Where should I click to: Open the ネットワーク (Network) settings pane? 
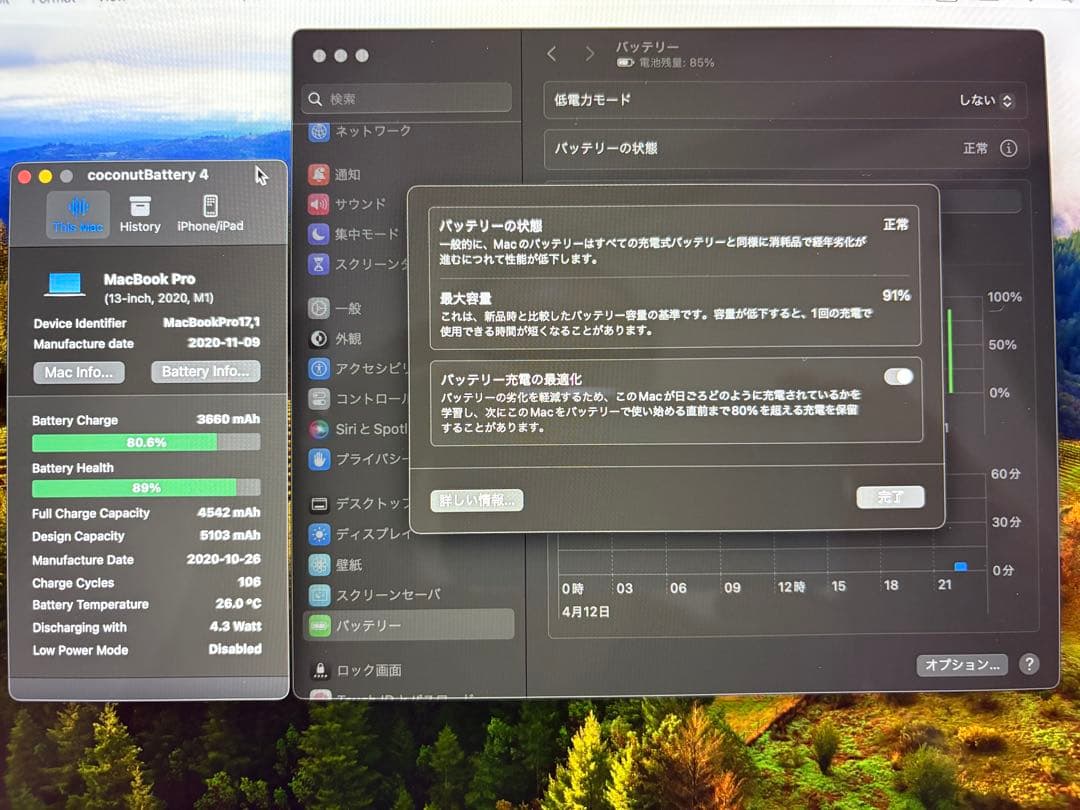(321, 131)
